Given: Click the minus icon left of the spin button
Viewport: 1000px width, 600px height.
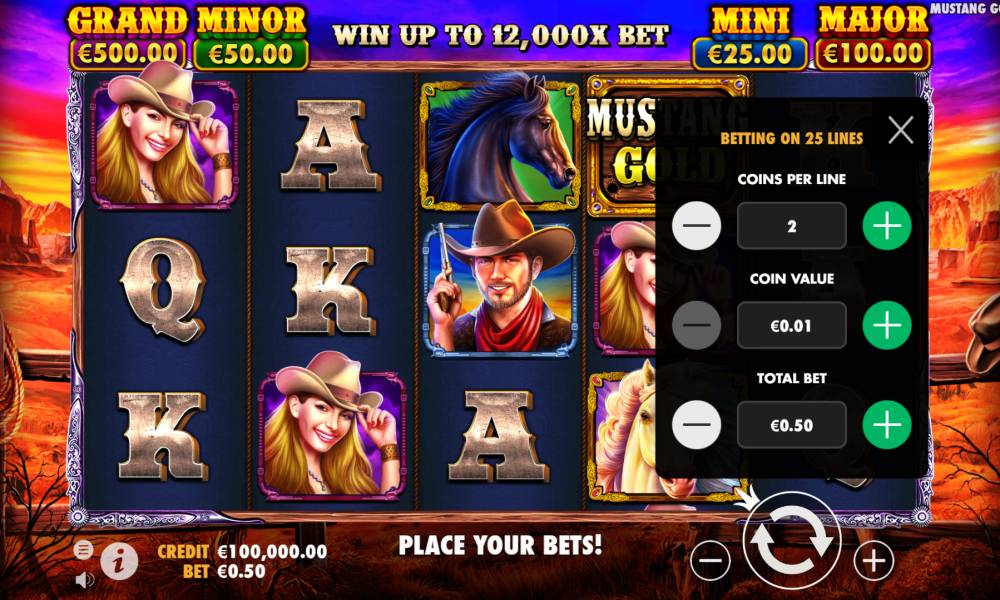Looking at the screenshot, I should (710, 561).
